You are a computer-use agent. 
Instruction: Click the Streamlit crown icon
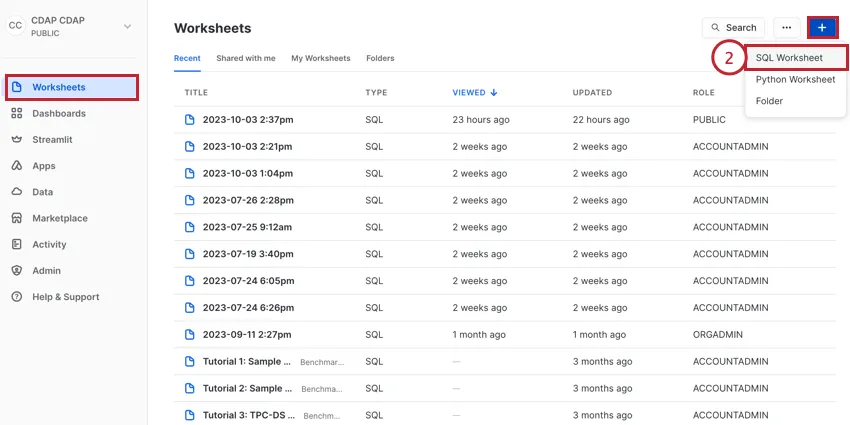(x=17, y=140)
